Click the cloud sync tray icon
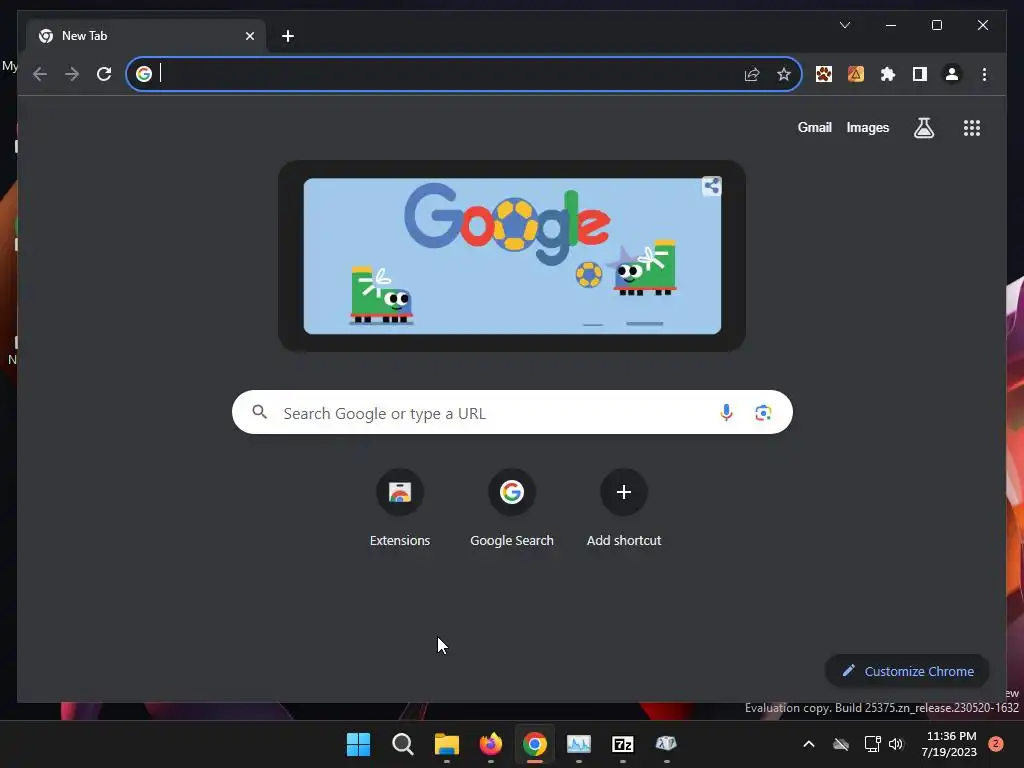The image size is (1024, 768). click(840, 744)
